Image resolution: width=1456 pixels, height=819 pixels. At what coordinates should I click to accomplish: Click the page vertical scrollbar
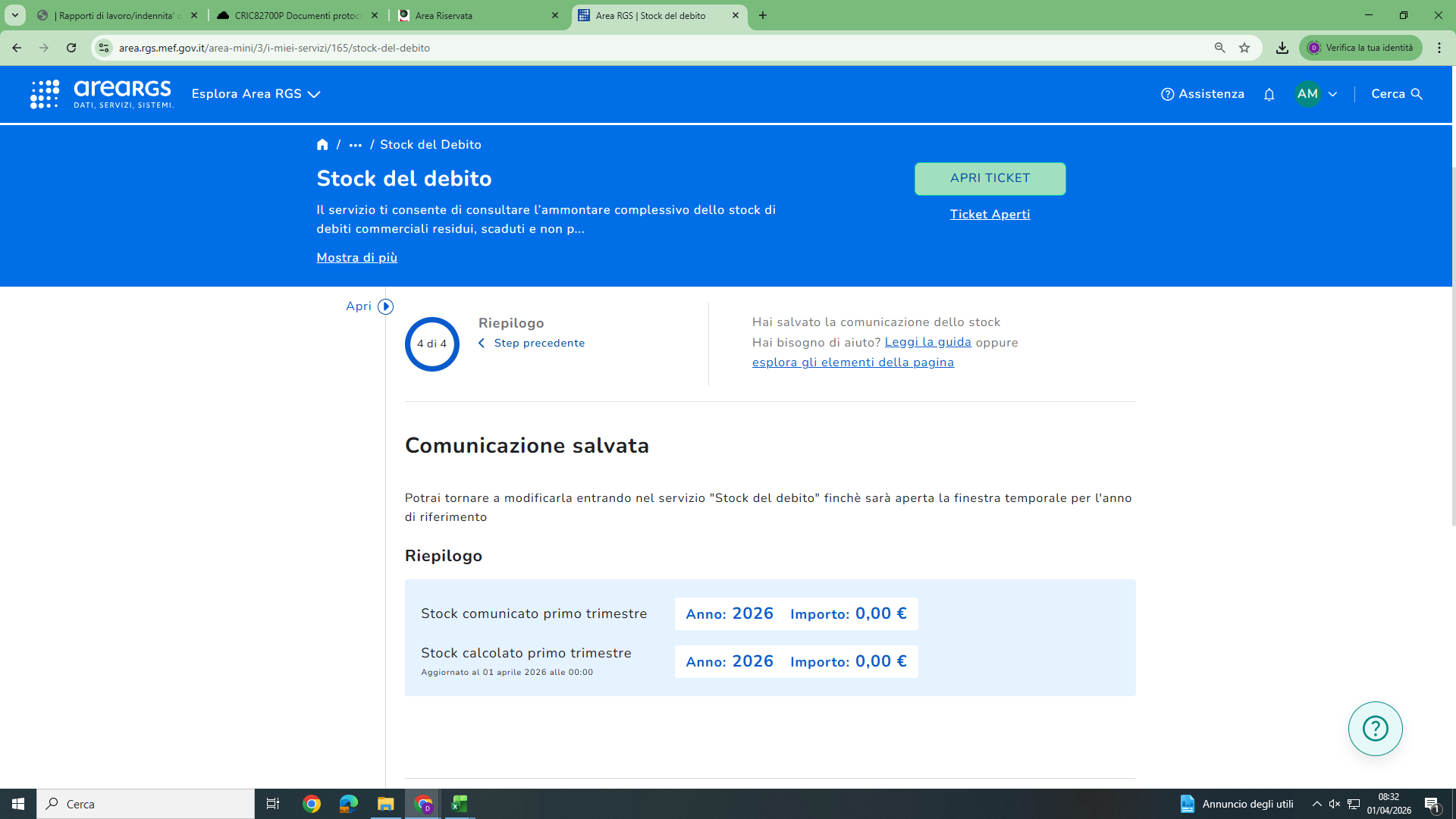(x=1453, y=345)
